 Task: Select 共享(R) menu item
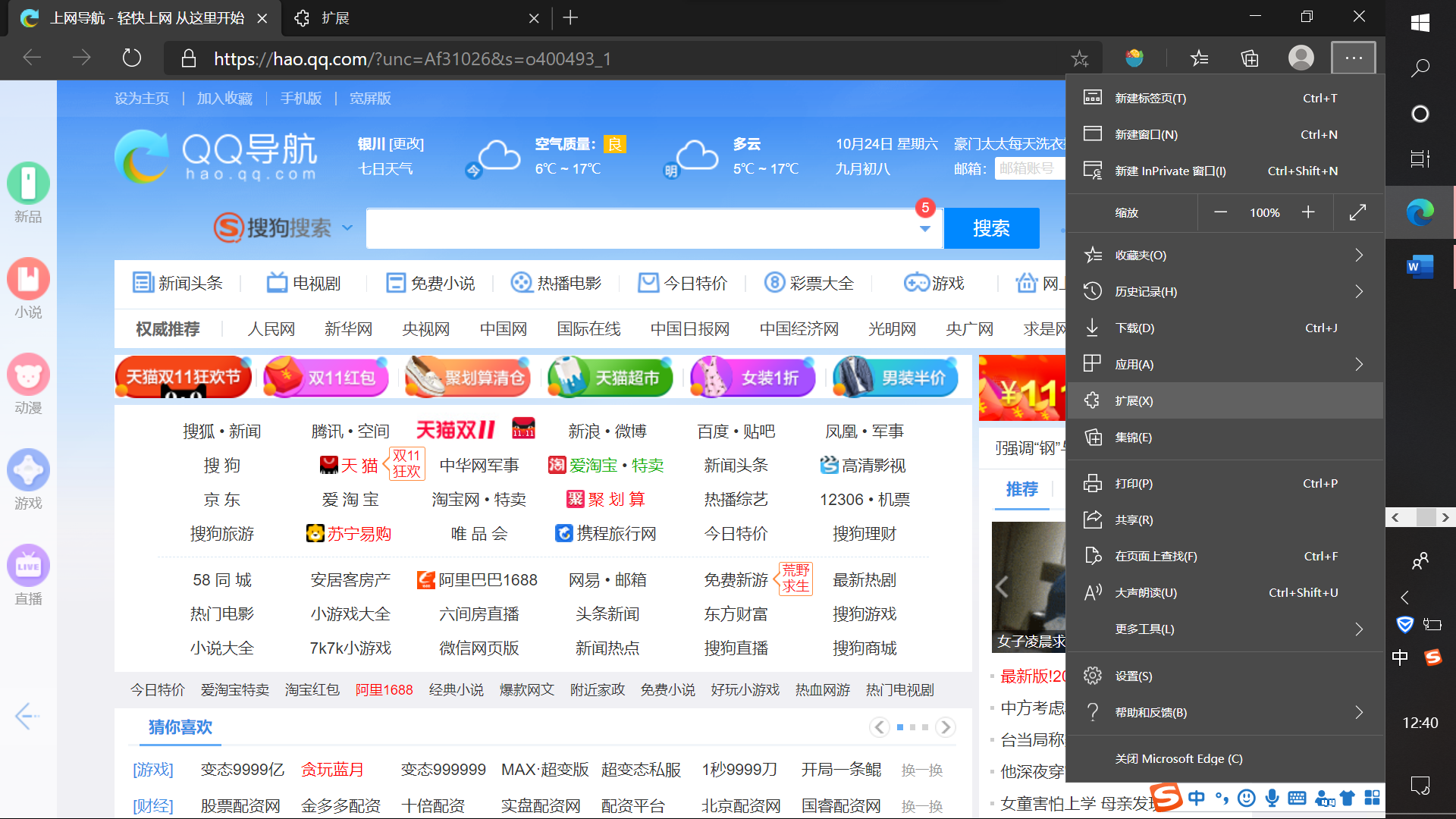[x=1225, y=519]
